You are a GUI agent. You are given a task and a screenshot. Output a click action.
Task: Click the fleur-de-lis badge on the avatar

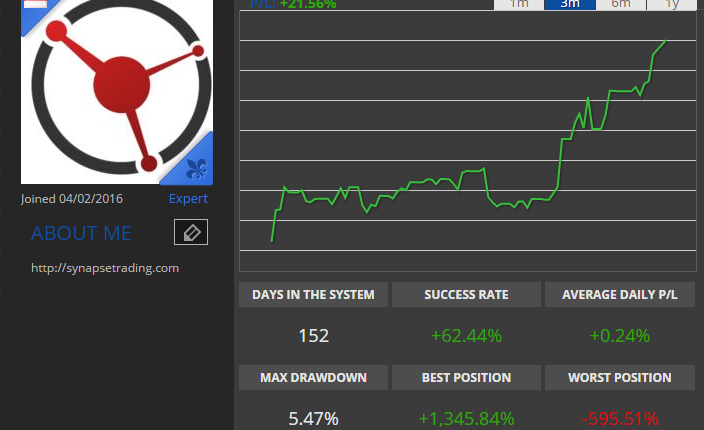click(196, 169)
